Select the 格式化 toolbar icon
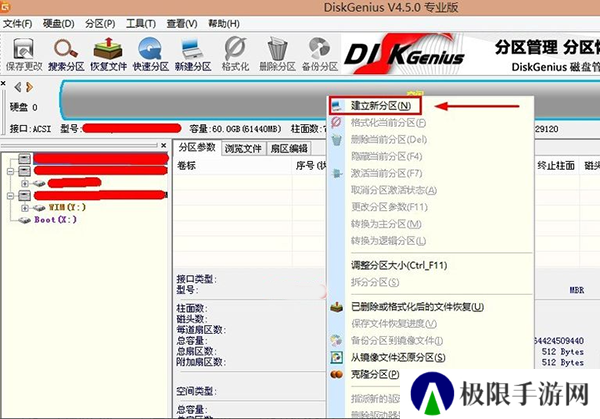Image resolution: width=600 pixels, height=419 pixels. 235,54
